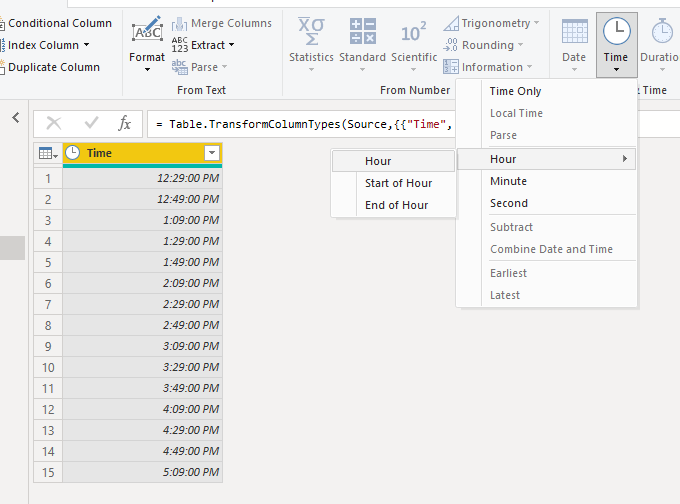
Task: Cancel the formula with X icon
Action: click(x=54, y=123)
